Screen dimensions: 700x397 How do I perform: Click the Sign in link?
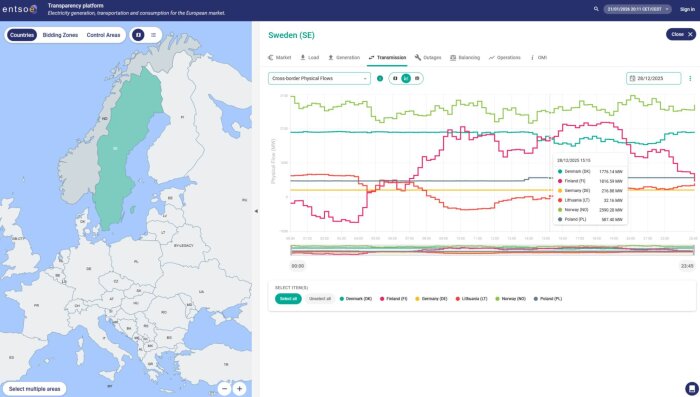pyautogui.click(x=687, y=9)
